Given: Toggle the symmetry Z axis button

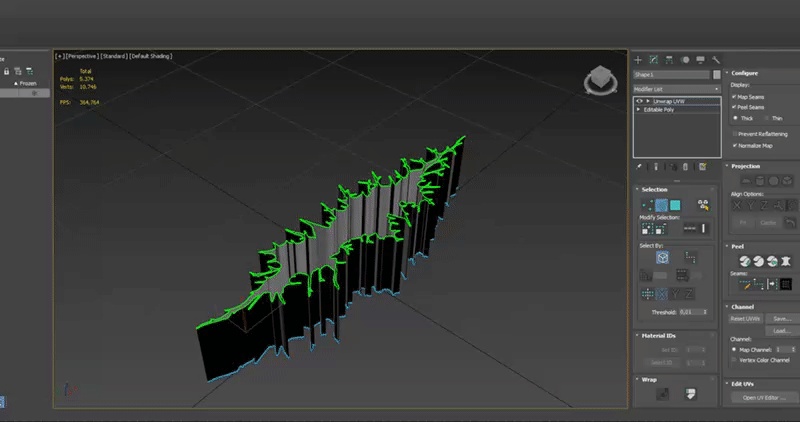Looking at the screenshot, I should click(x=689, y=294).
